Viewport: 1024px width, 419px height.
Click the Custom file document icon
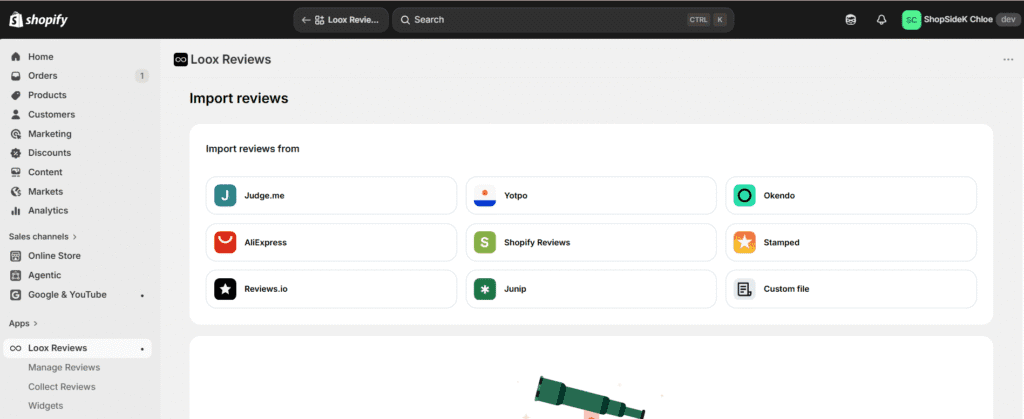pyautogui.click(x=744, y=288)
